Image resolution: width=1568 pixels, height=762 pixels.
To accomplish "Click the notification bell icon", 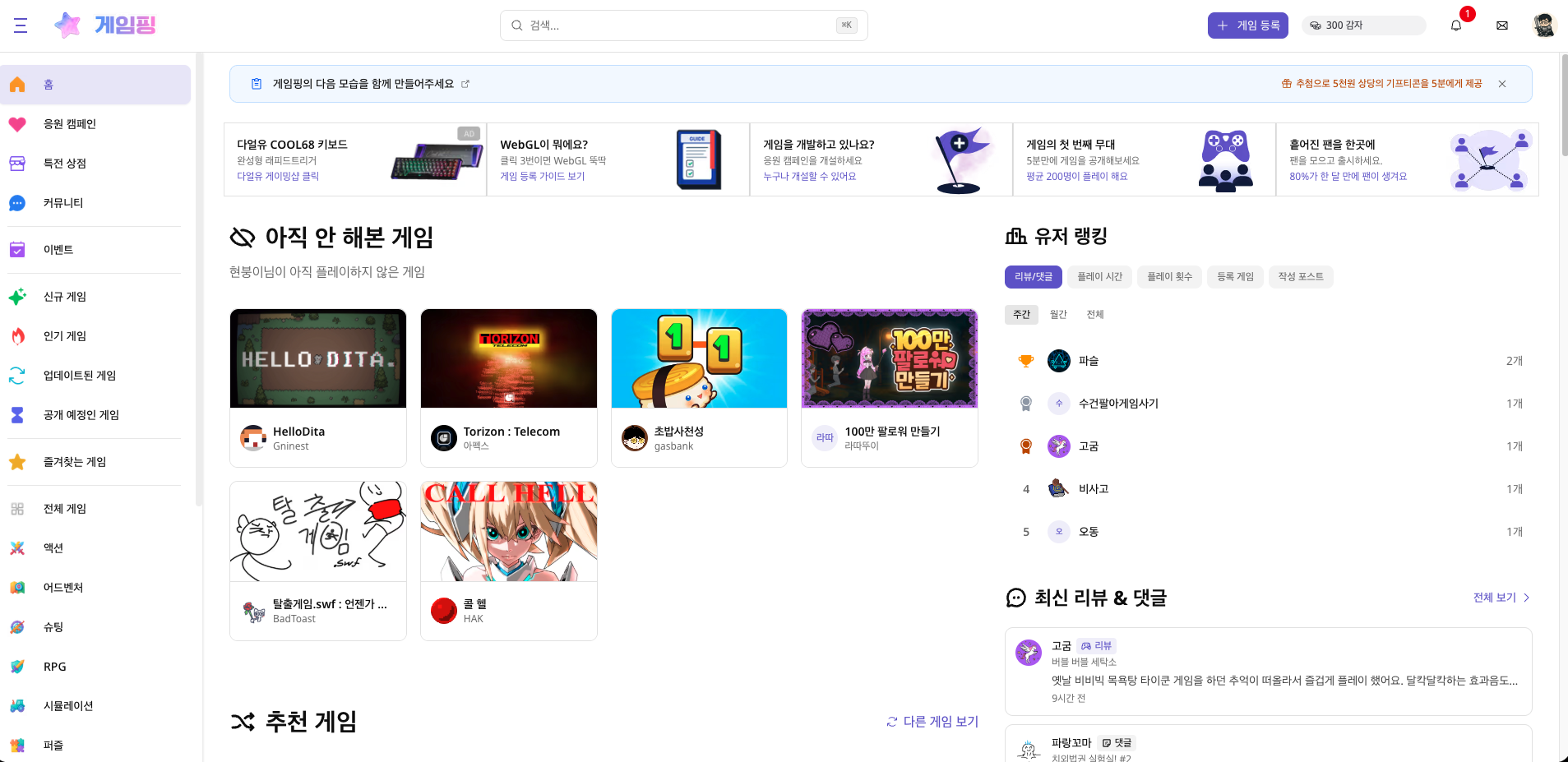I will (1456, 25).
